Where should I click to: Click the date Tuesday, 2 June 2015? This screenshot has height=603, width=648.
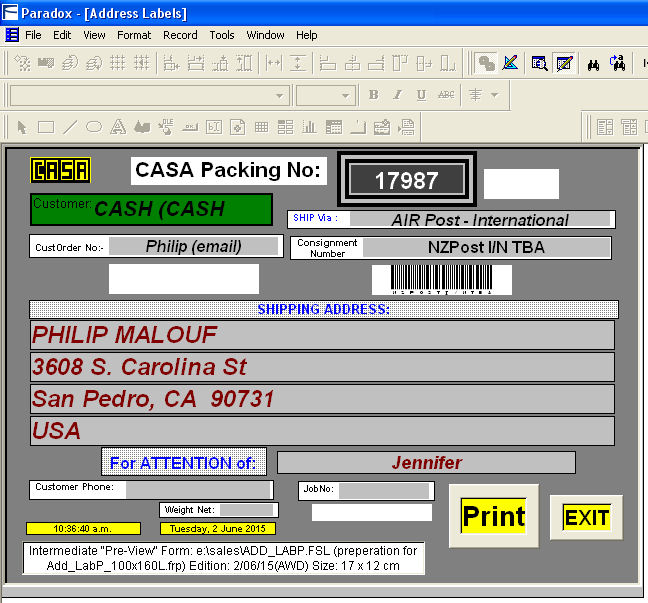tap(218, 529)
